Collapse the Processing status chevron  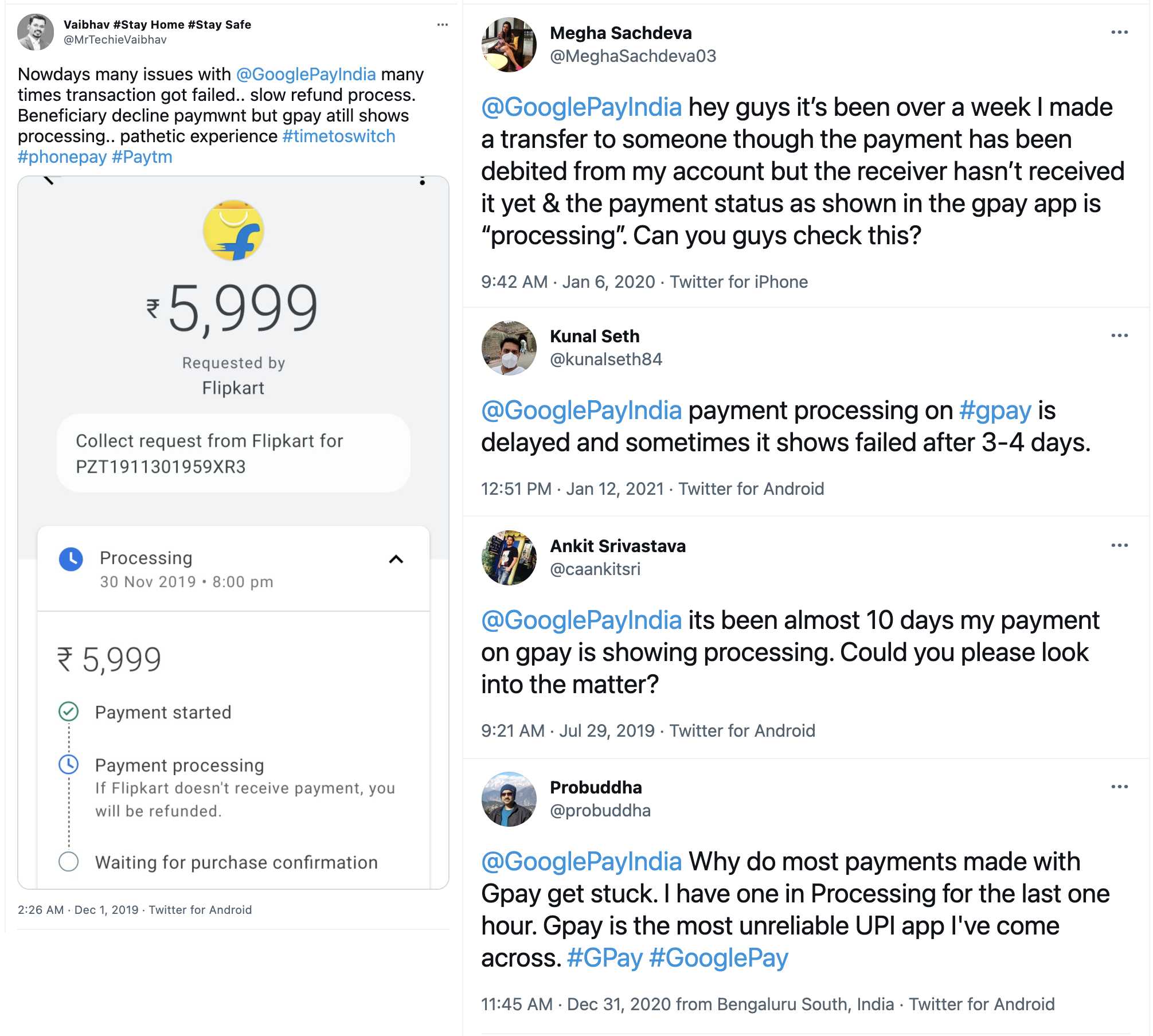[396, 559]
